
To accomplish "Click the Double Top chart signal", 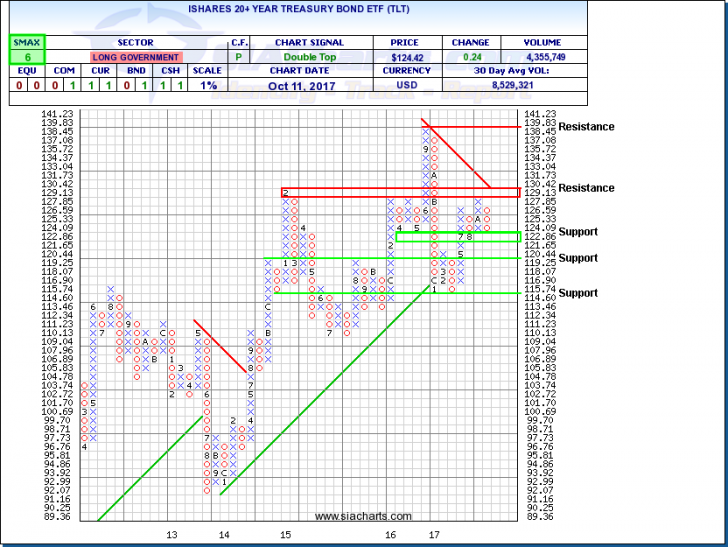I will tap(312, 59).
